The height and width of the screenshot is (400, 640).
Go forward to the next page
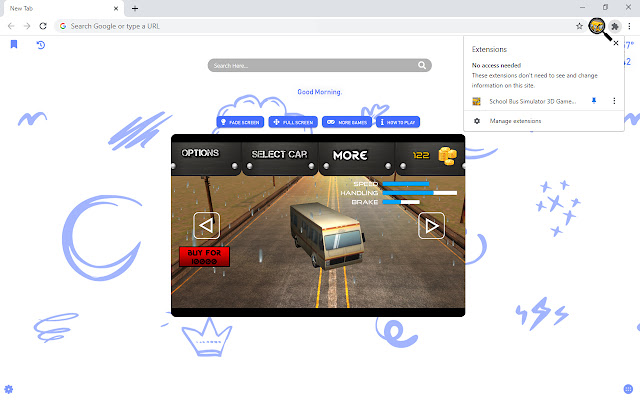pyautogui.click(x=27, y=26)
